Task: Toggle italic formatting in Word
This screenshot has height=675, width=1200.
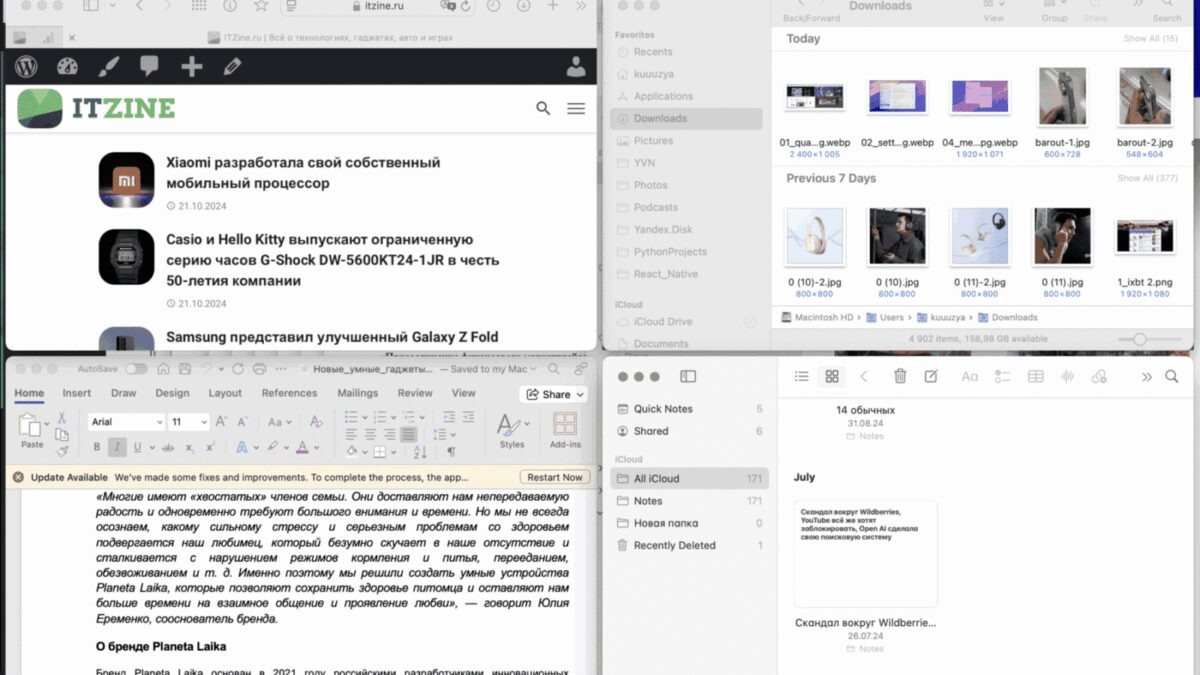Action: [x=117, y=447]
